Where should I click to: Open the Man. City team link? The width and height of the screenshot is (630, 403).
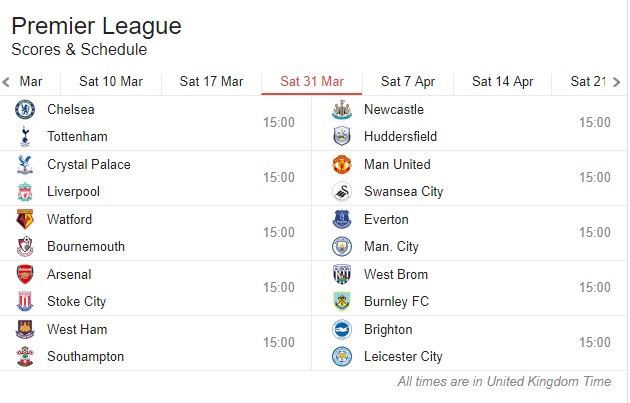391,247
